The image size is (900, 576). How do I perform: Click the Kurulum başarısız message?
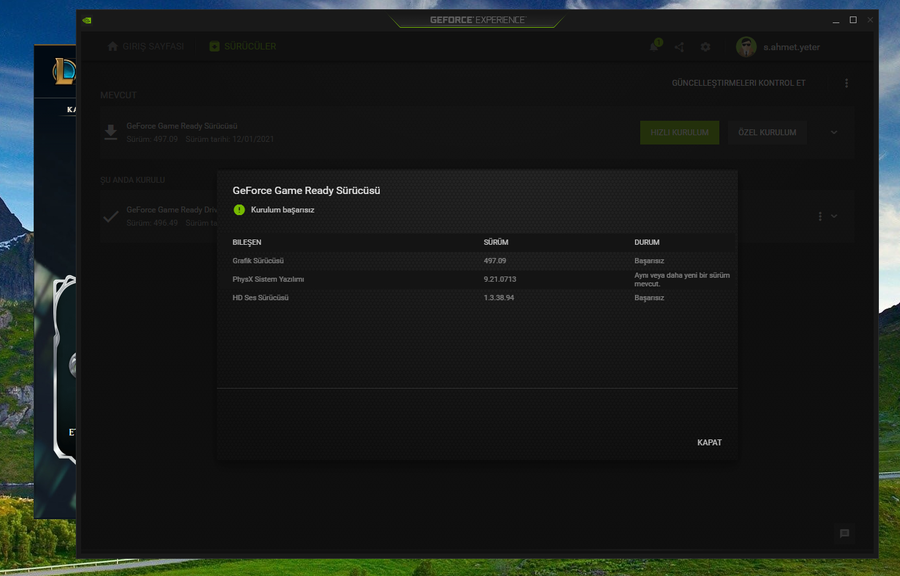click(282, 210)
